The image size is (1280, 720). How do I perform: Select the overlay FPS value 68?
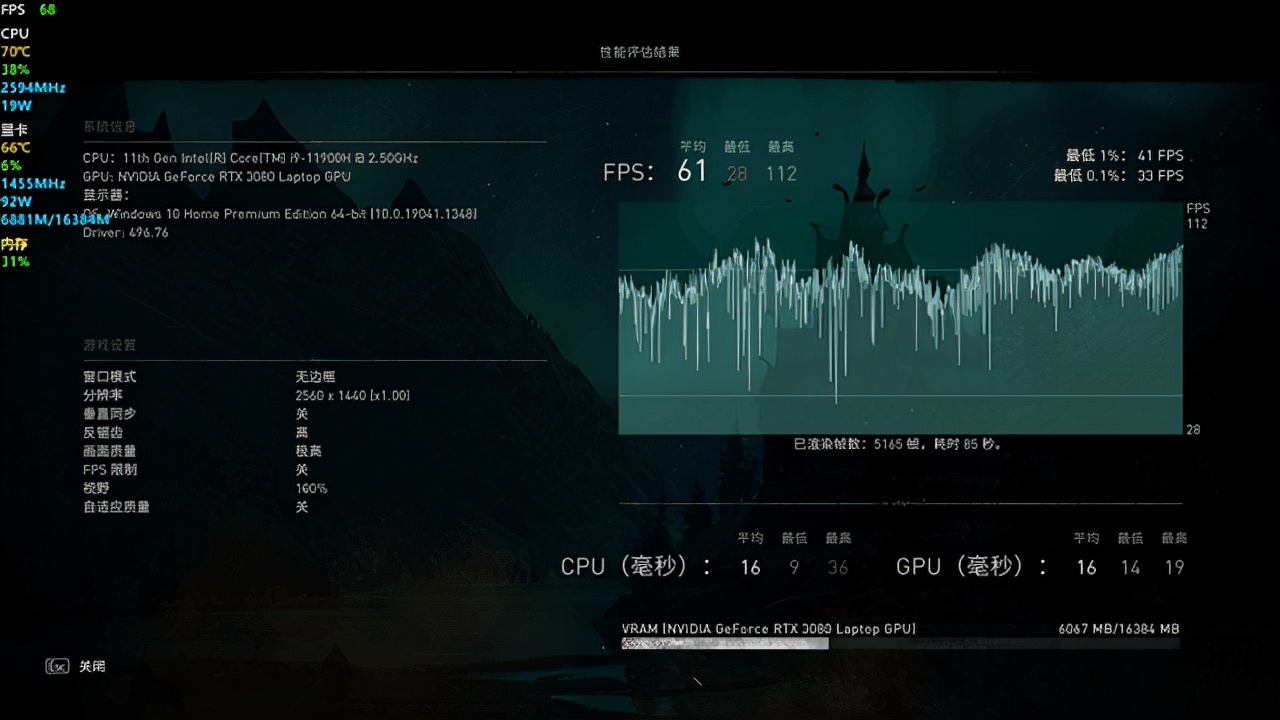pos(47,10)
